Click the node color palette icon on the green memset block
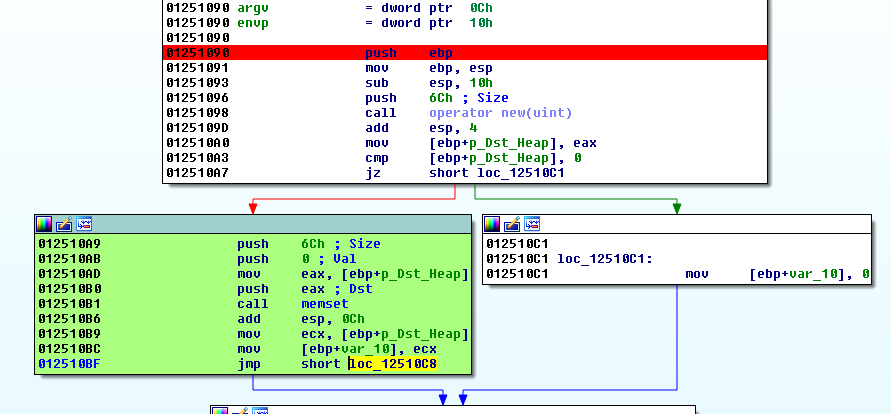The height and width of the screenshot is (414, 891). click(44, 224)
